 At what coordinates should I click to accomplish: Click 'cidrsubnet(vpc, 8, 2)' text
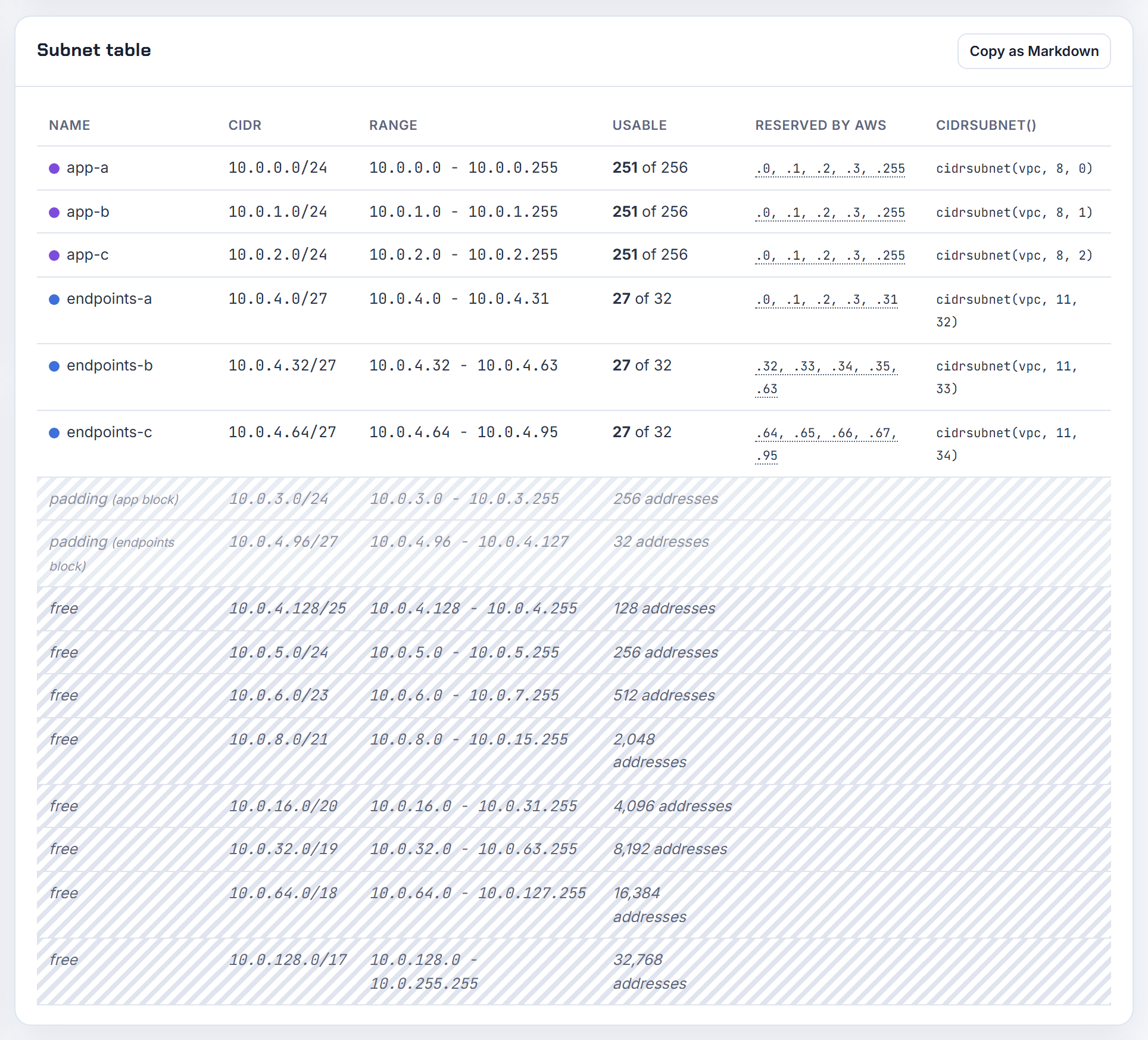(1014, 256)
